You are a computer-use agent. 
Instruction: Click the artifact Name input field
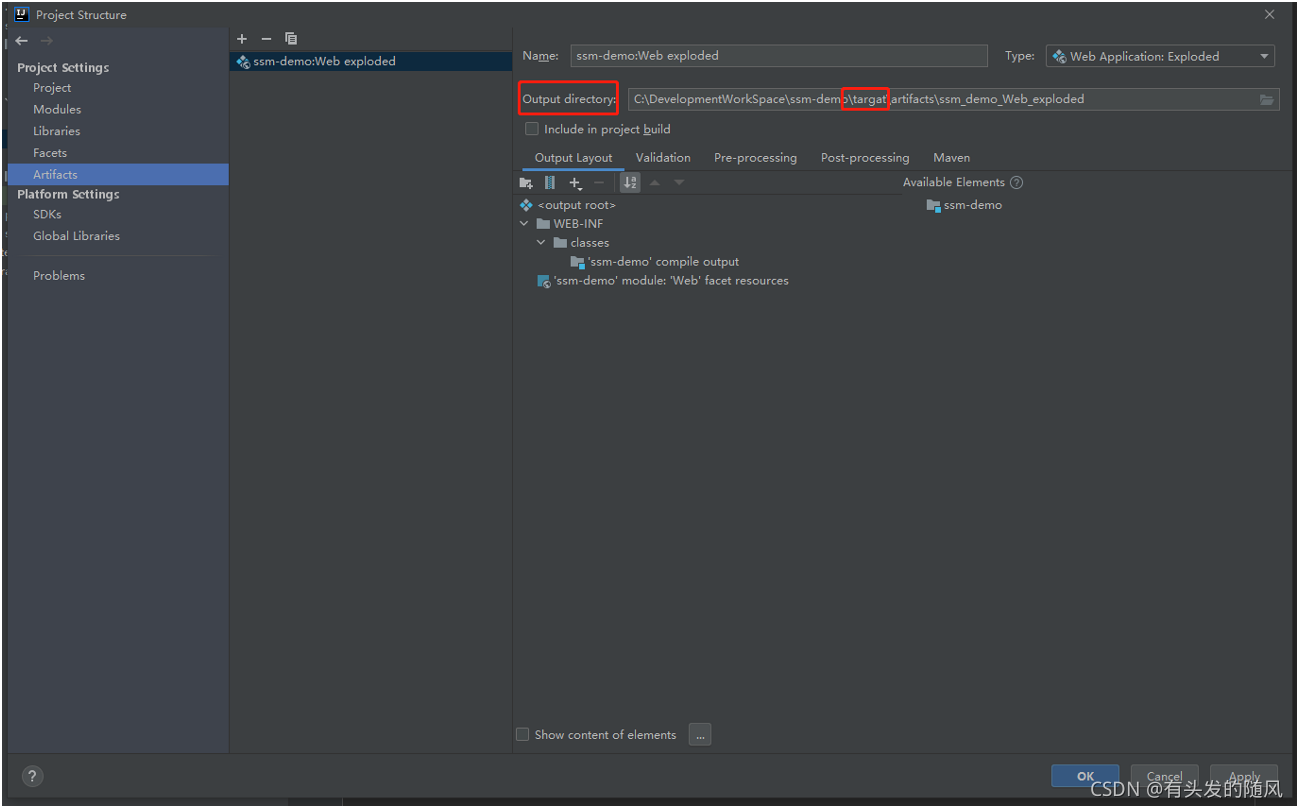779,56
